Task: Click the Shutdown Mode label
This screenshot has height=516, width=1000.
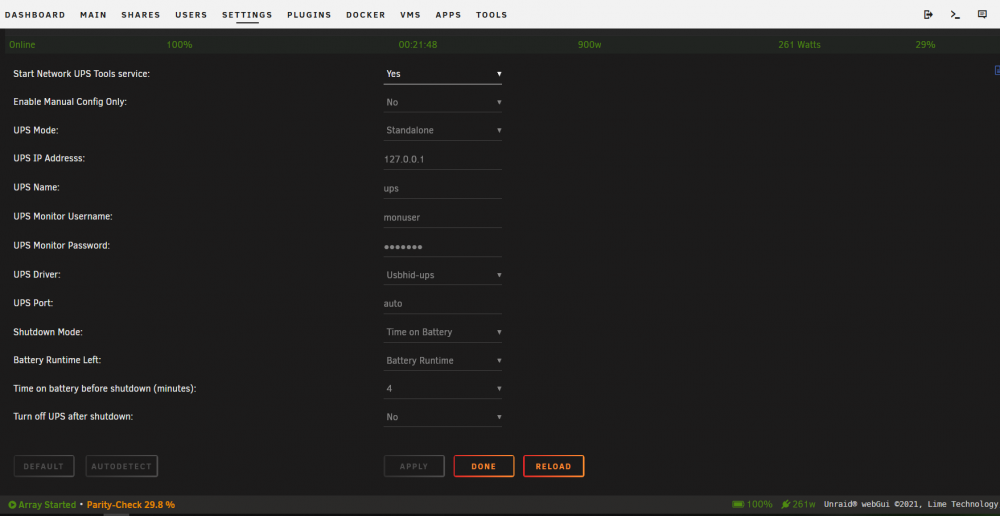Action: pyautogui.click(x=48, y=332)
